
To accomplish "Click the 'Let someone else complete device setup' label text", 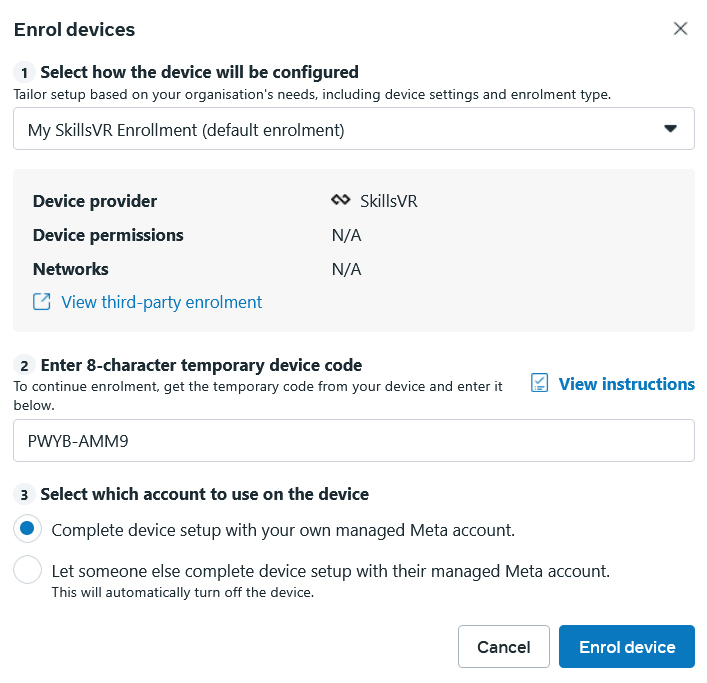I will pos(331,571).
